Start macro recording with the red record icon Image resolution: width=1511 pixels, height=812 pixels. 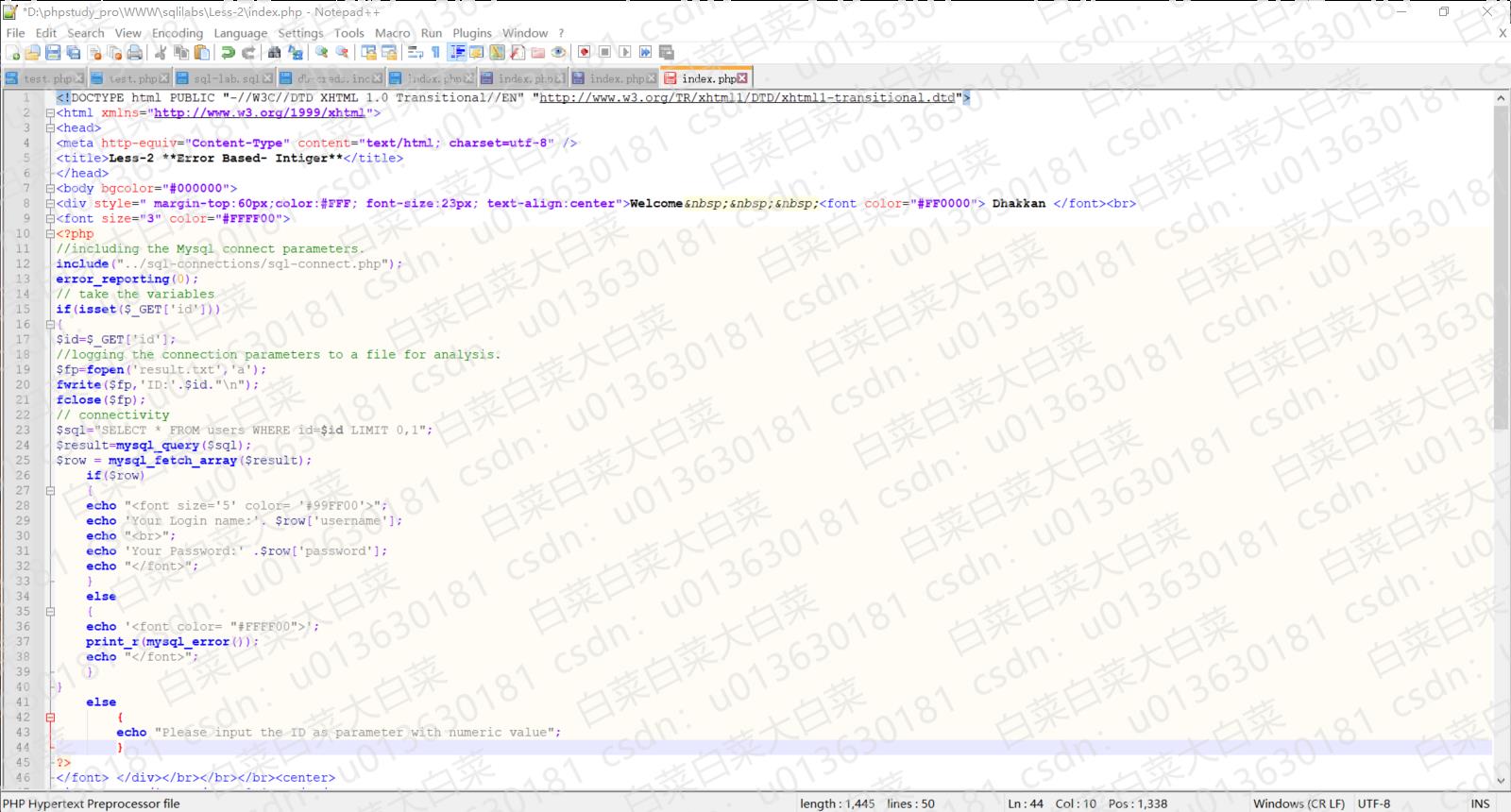tap(585, 52)
